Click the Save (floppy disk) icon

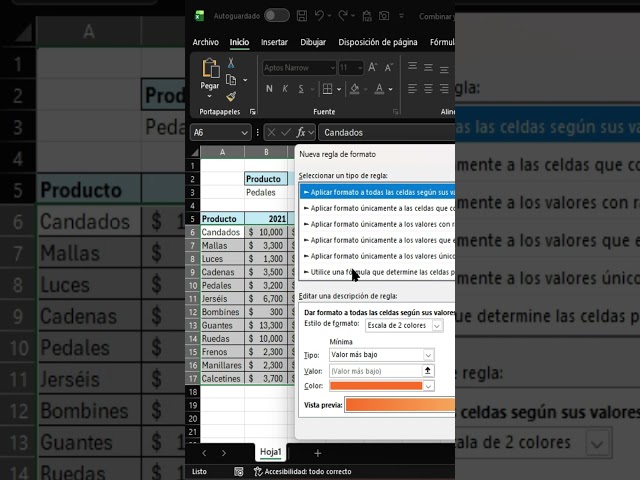(x=302, y=16)
